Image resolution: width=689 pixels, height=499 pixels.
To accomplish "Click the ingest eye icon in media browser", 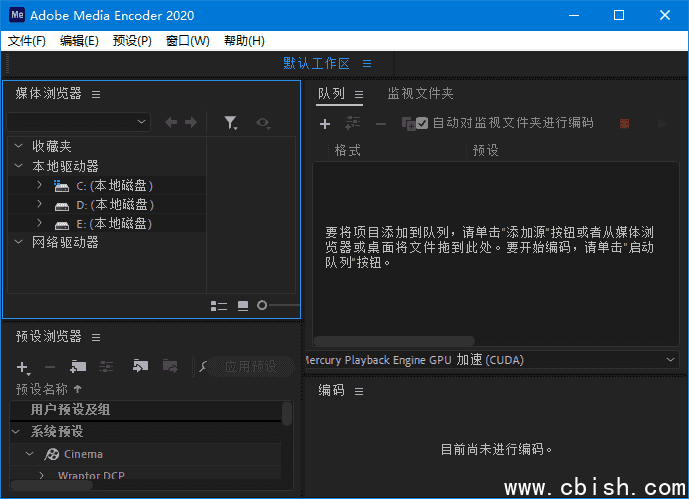I will 263,123.
